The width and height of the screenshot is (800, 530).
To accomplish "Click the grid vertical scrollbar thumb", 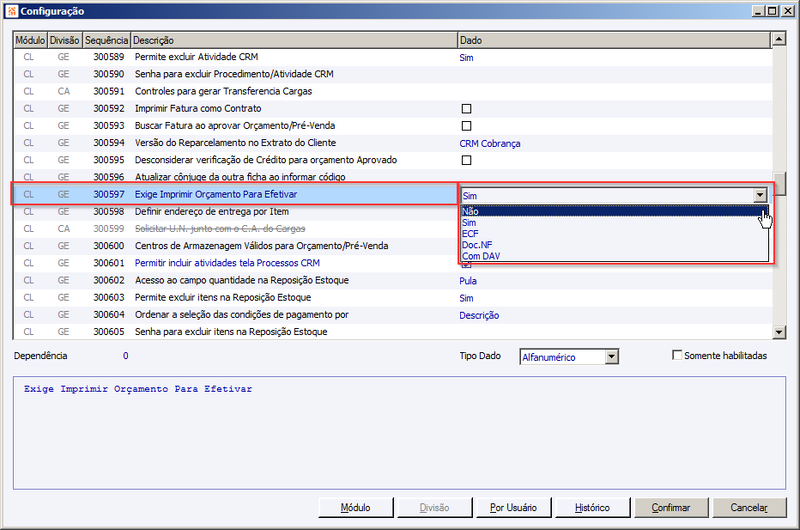I will click(779, 183).
